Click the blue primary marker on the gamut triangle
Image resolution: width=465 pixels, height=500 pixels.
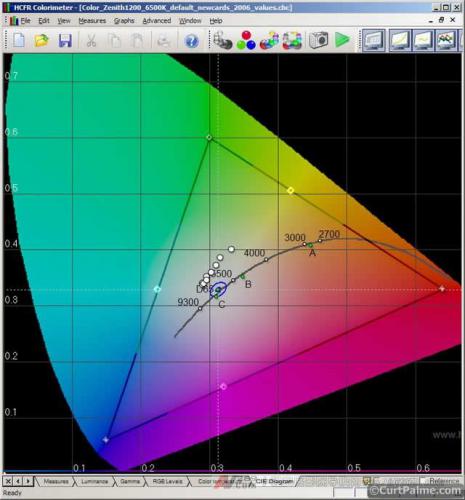pos(106,440)
